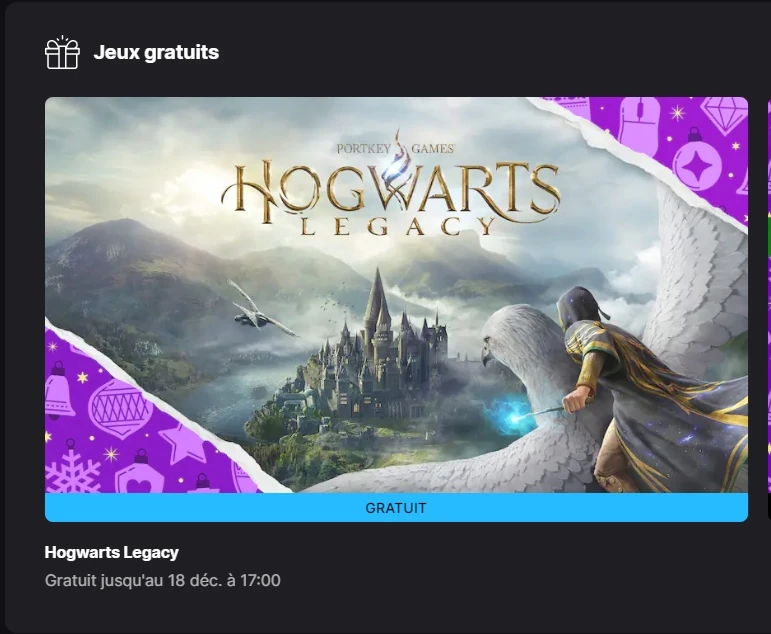Click the Portkey Games logo on artwork

pyautogui.click(x=395, y=147)
